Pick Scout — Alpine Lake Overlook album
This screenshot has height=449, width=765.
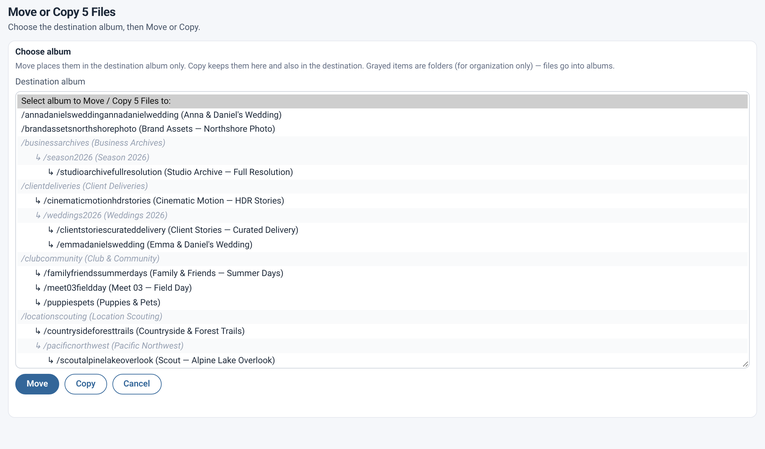point(382,360)
